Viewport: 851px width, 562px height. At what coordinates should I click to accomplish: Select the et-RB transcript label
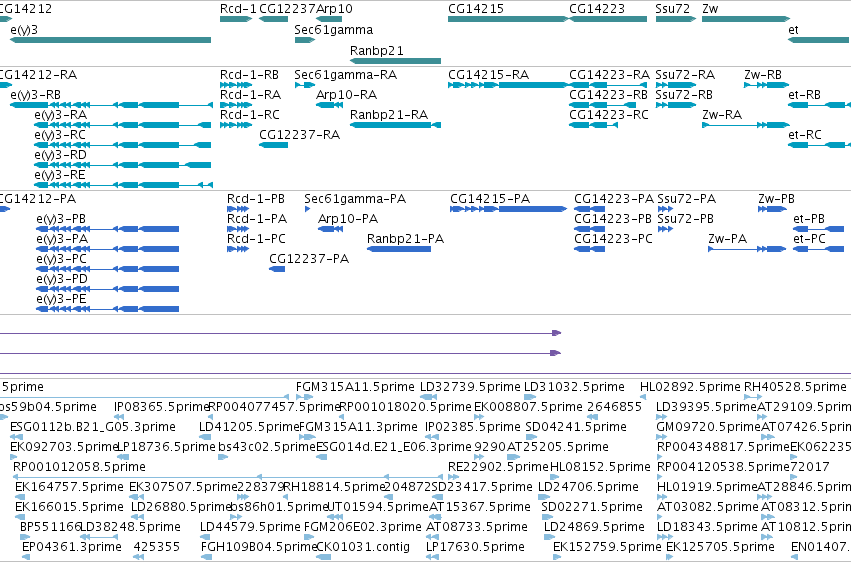tap(804, 95)
